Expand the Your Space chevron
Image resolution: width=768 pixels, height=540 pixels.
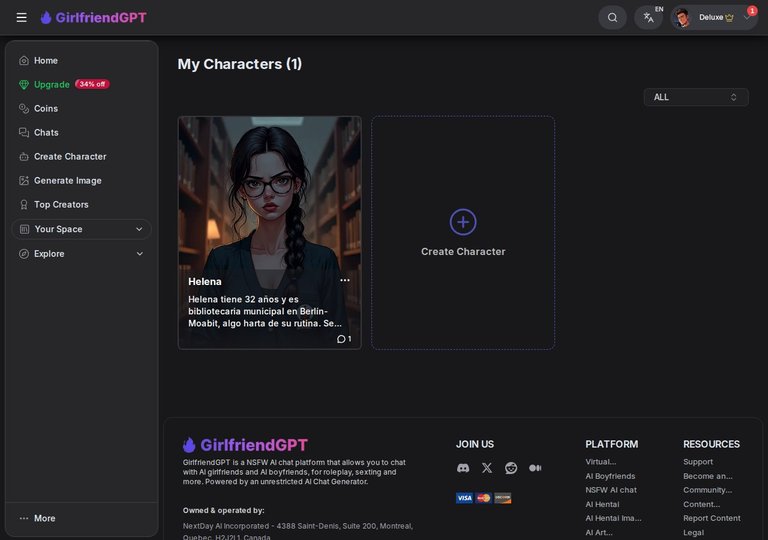[139, 229]
